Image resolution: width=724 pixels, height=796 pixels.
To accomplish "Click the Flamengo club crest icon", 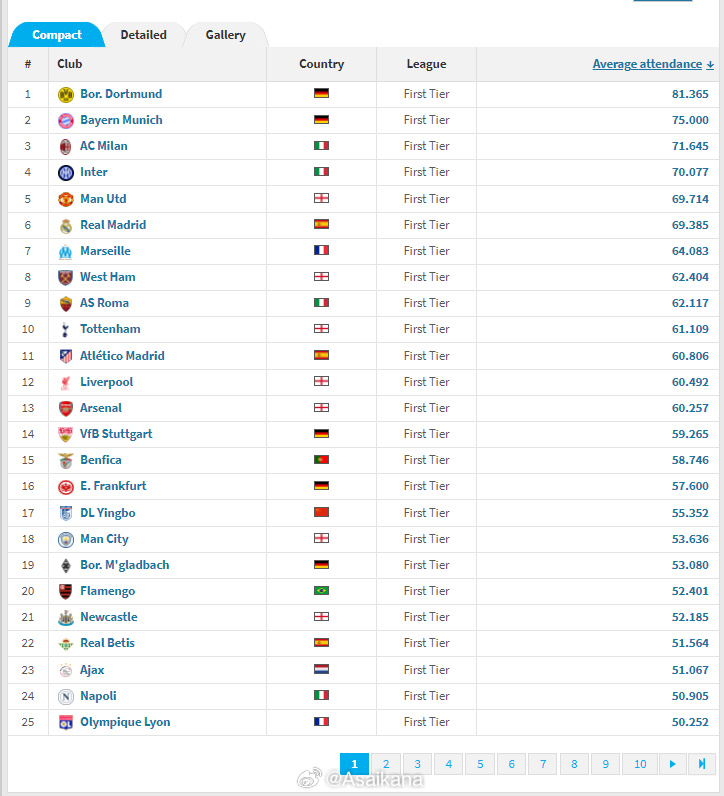I will point(66,591).
